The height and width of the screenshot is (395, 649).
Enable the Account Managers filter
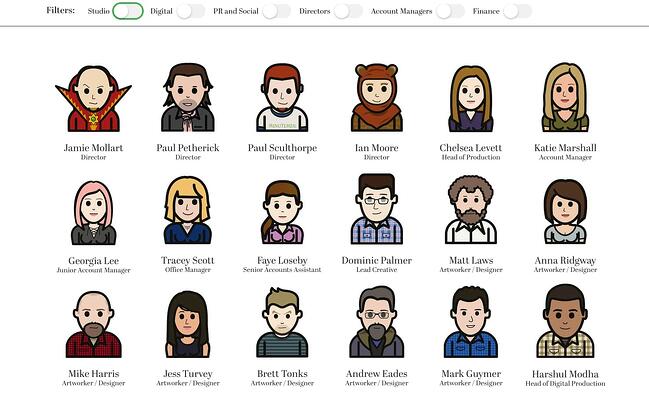pyautogui.click(x=450, y=11)
